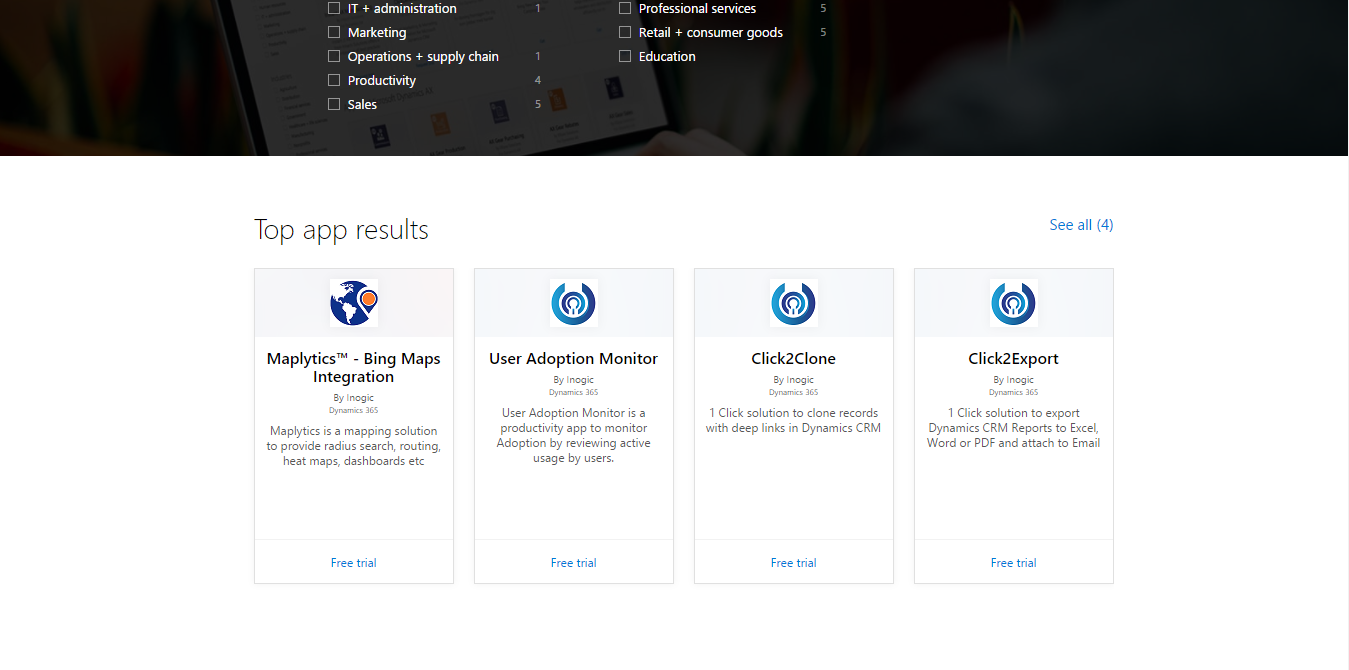Check the Marketing filter checkbox
The width and height of the screenshot is (1349, 670).
(x=334, y=32)
